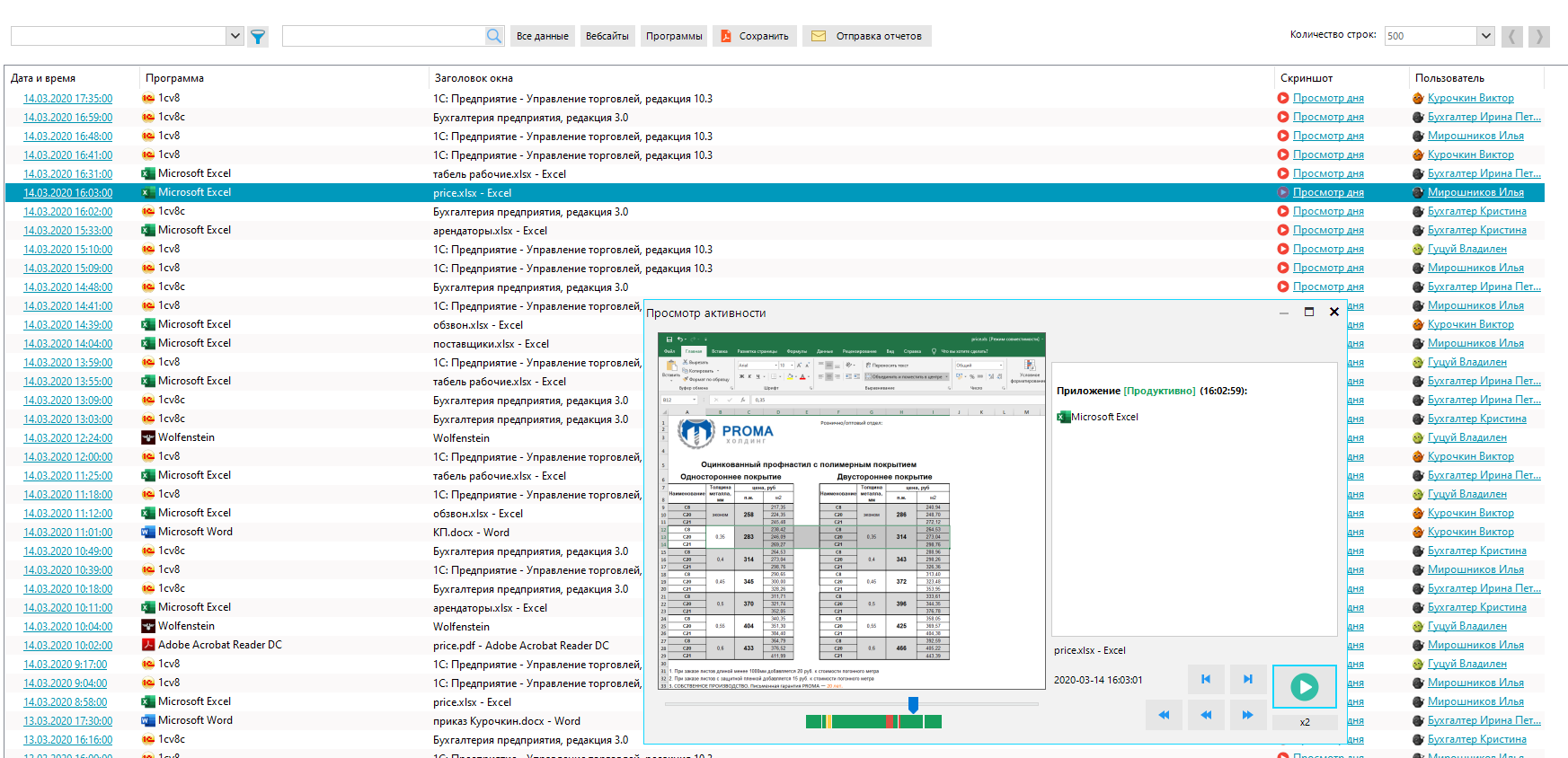Open Отправка отчетов report sending
This screenshot has width=1568, height=758.
coord(867,36)
